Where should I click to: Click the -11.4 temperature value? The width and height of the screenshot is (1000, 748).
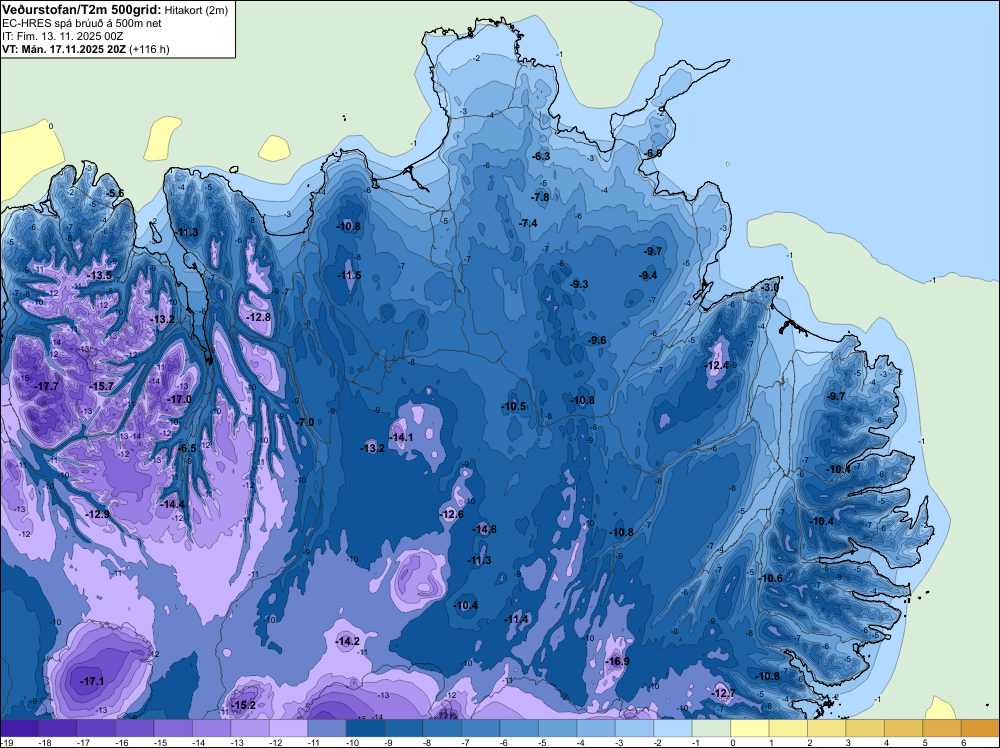pyautogui.click(x=517, y=619)
